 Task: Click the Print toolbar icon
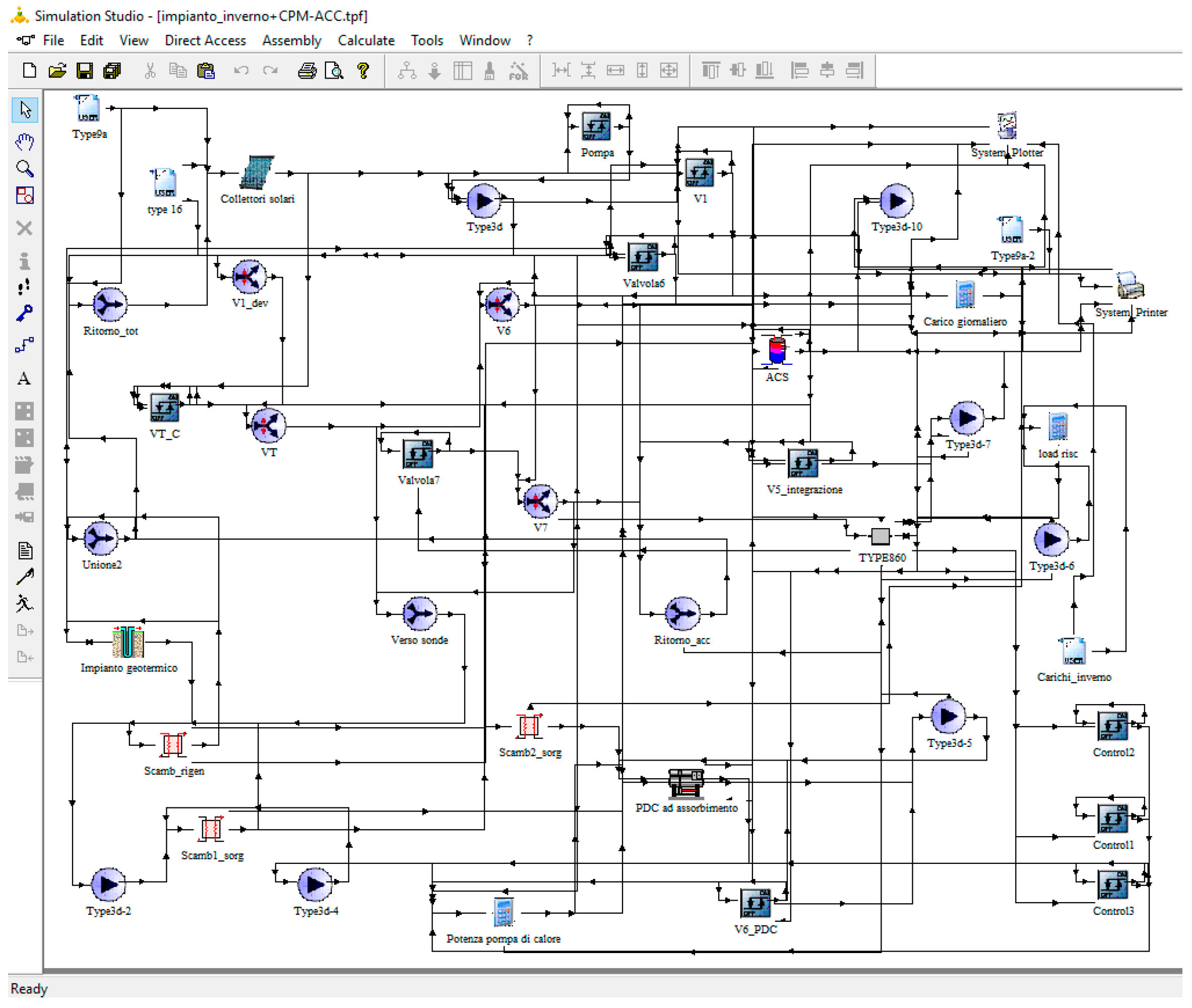click(307, 71)
